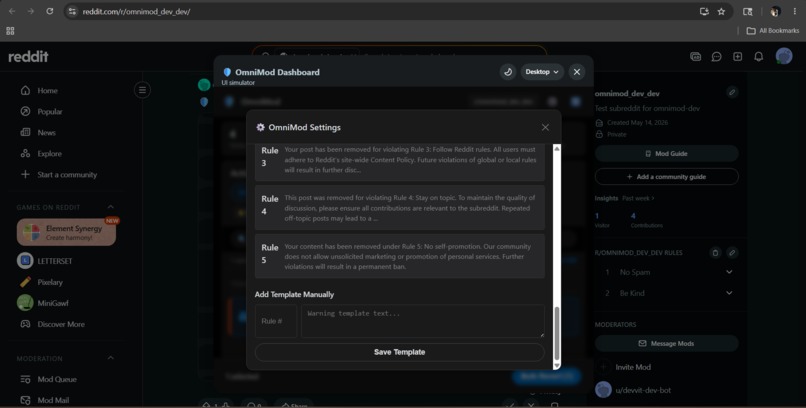
Task: Click the OmniMod Settings gear icon
Action: point(261,127)
